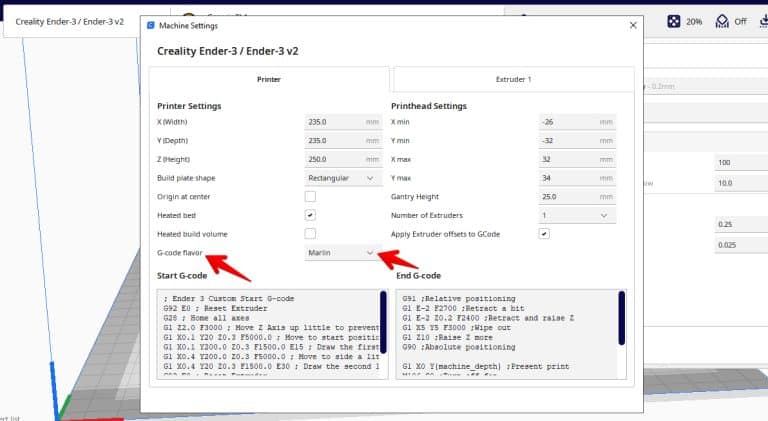Click the 'G-code flavor' label
Screen dimensions: 768x421
click(180, 253)
